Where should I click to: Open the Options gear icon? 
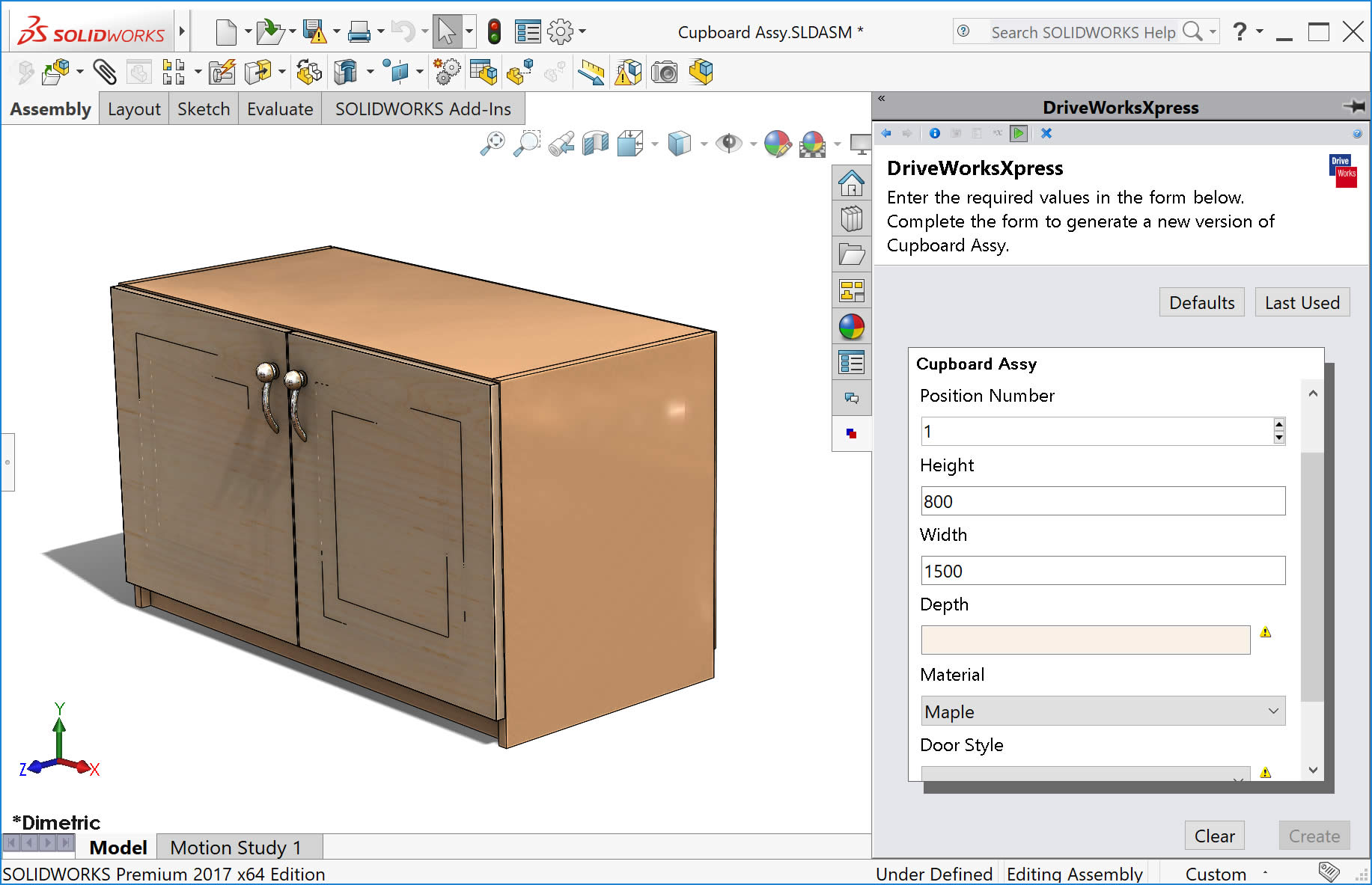560,31
